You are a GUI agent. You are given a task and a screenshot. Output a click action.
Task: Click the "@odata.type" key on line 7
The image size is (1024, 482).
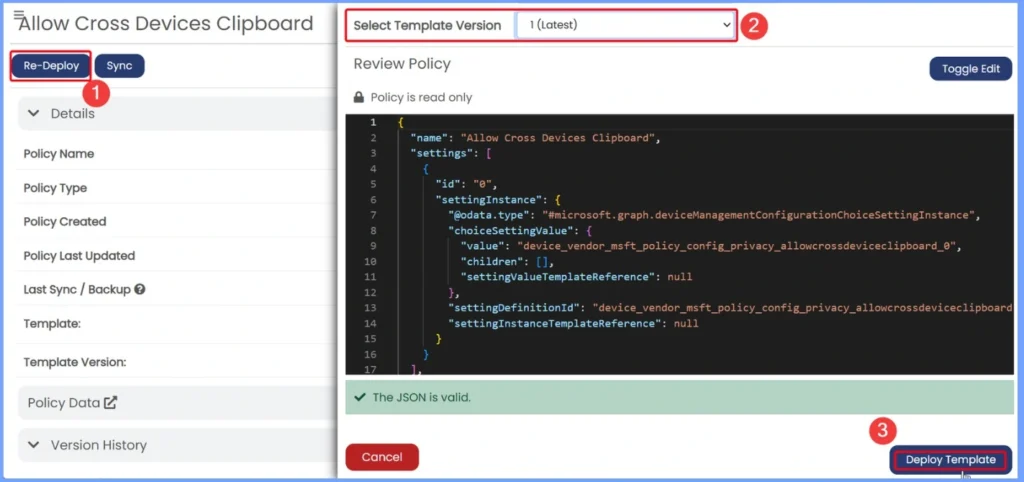click(488, 215)
